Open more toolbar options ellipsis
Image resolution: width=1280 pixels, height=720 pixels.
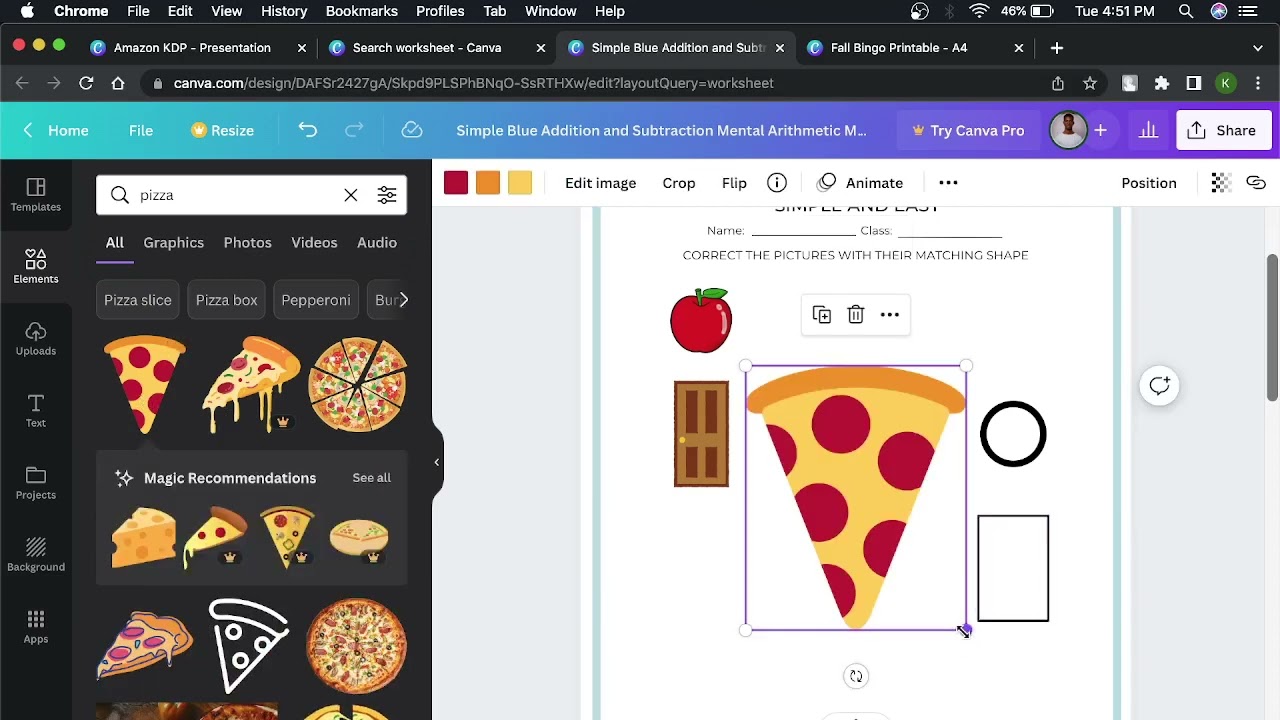(948, 183)
